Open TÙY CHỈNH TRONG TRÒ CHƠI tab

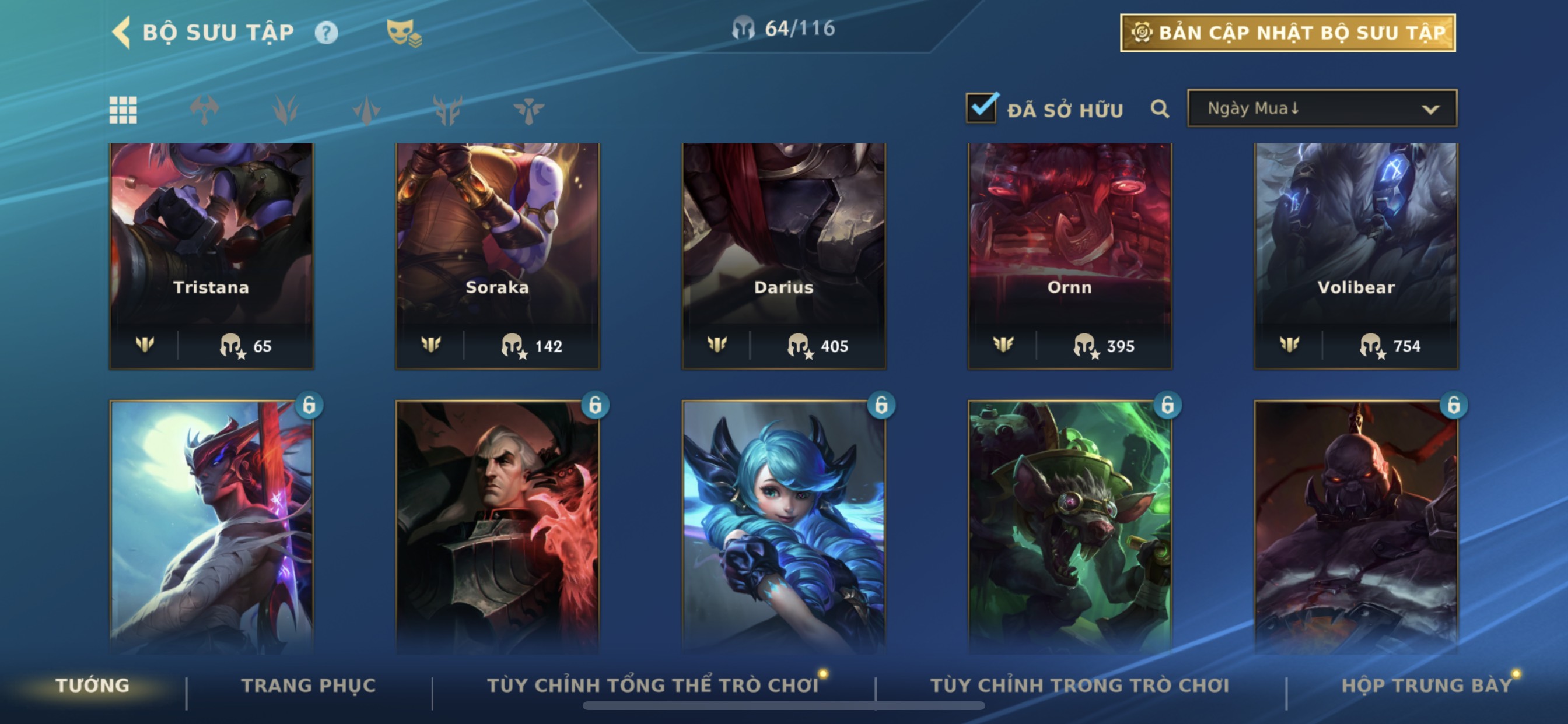click(x=1080, y=685)
